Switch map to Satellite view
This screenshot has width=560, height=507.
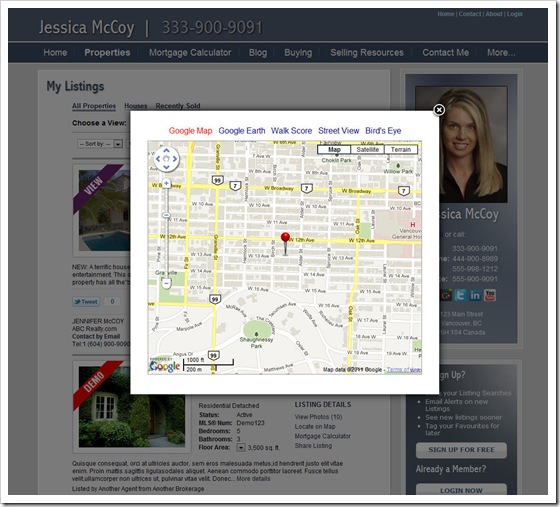coord(368,150)
